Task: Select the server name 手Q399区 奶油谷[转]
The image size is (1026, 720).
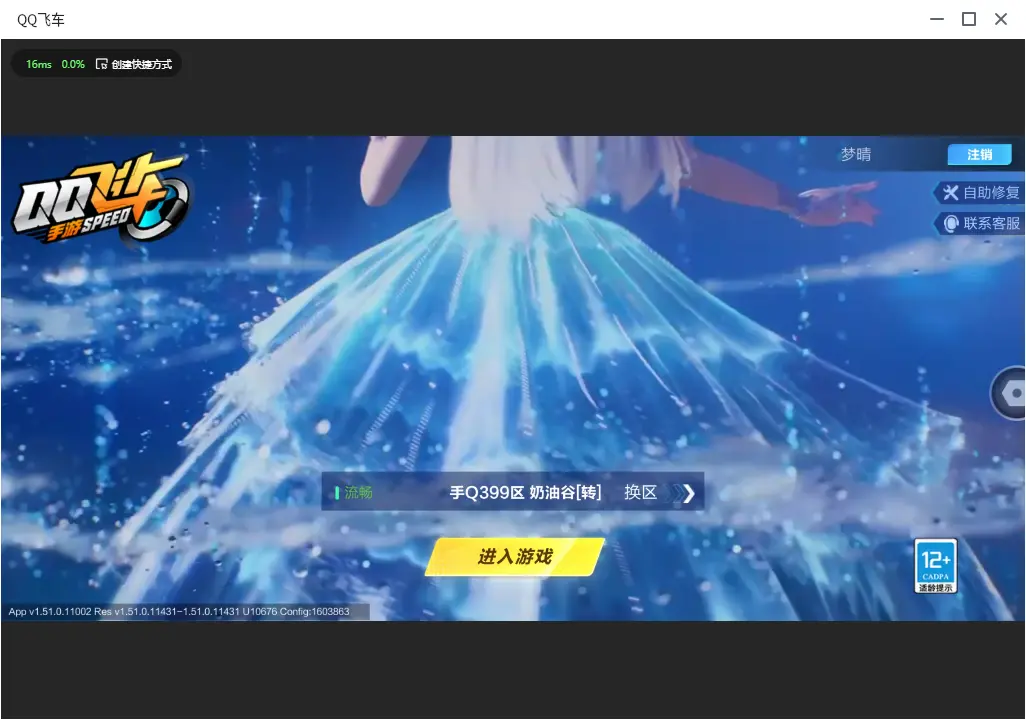Action: click(x=525, y=492)
